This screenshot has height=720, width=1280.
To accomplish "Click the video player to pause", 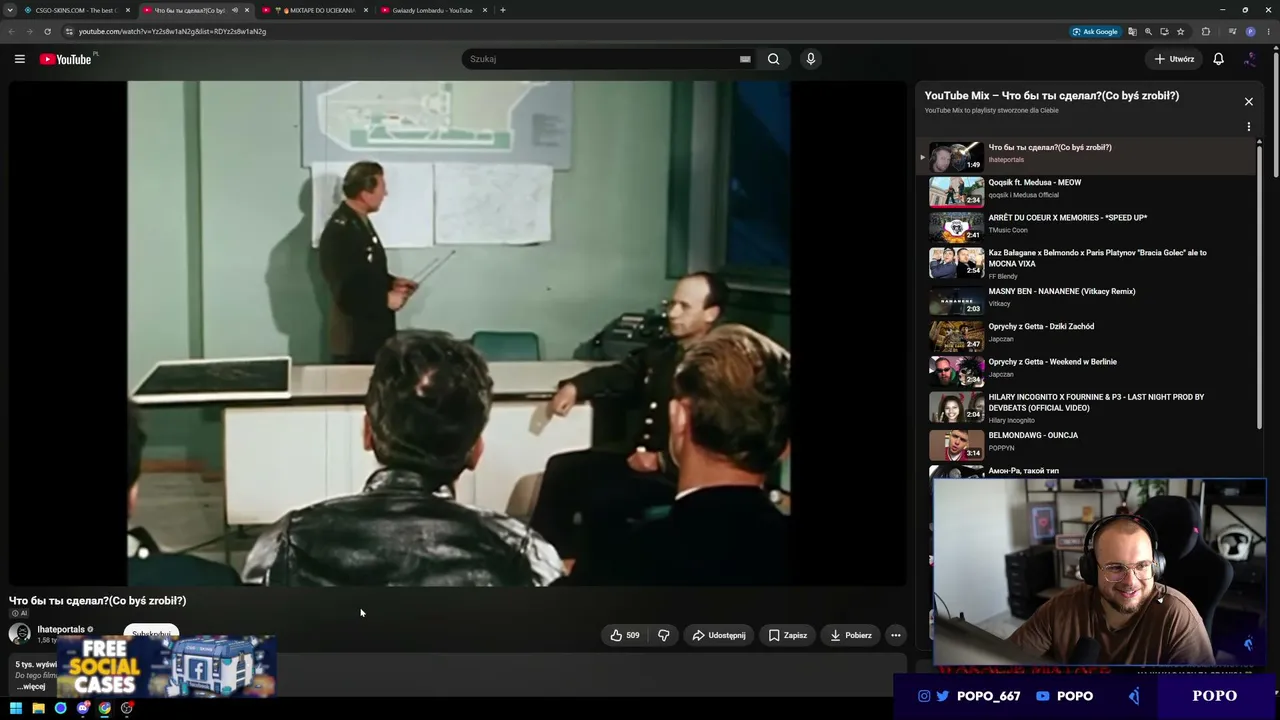I will pyautogui.click(x=458, y=333).
